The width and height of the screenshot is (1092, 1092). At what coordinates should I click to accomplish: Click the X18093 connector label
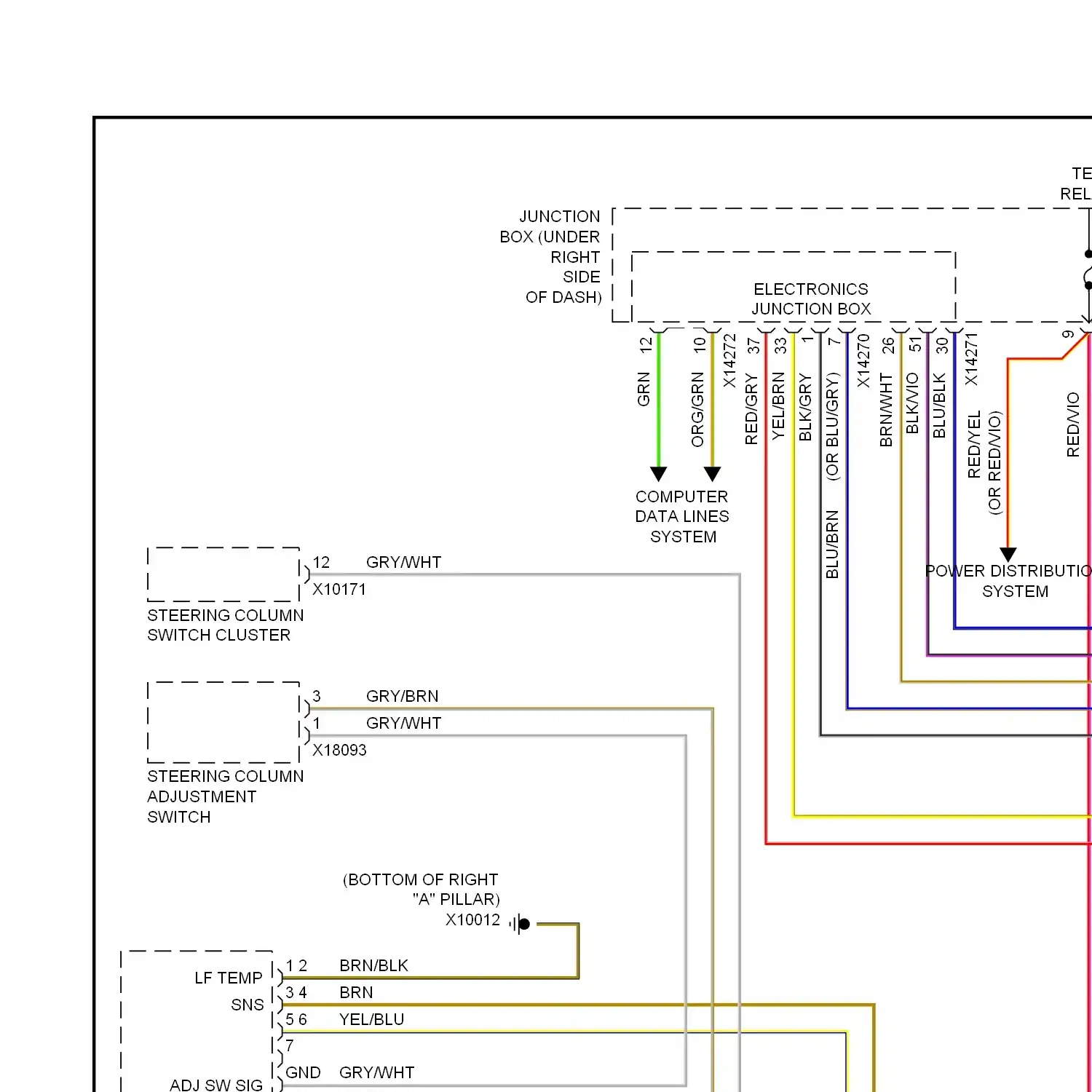click(339, 751)
